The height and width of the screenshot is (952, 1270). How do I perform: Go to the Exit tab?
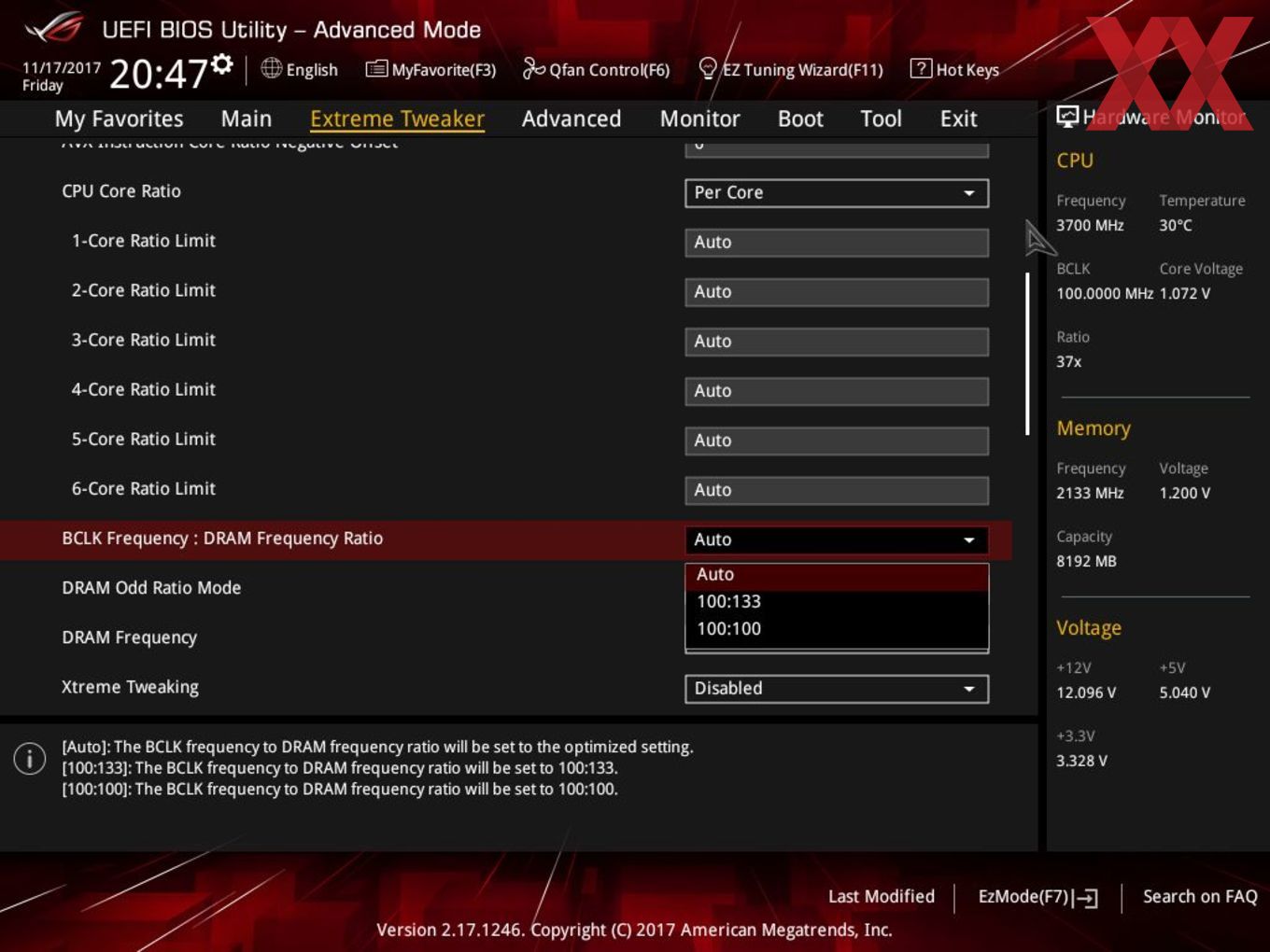pos(958,119)
